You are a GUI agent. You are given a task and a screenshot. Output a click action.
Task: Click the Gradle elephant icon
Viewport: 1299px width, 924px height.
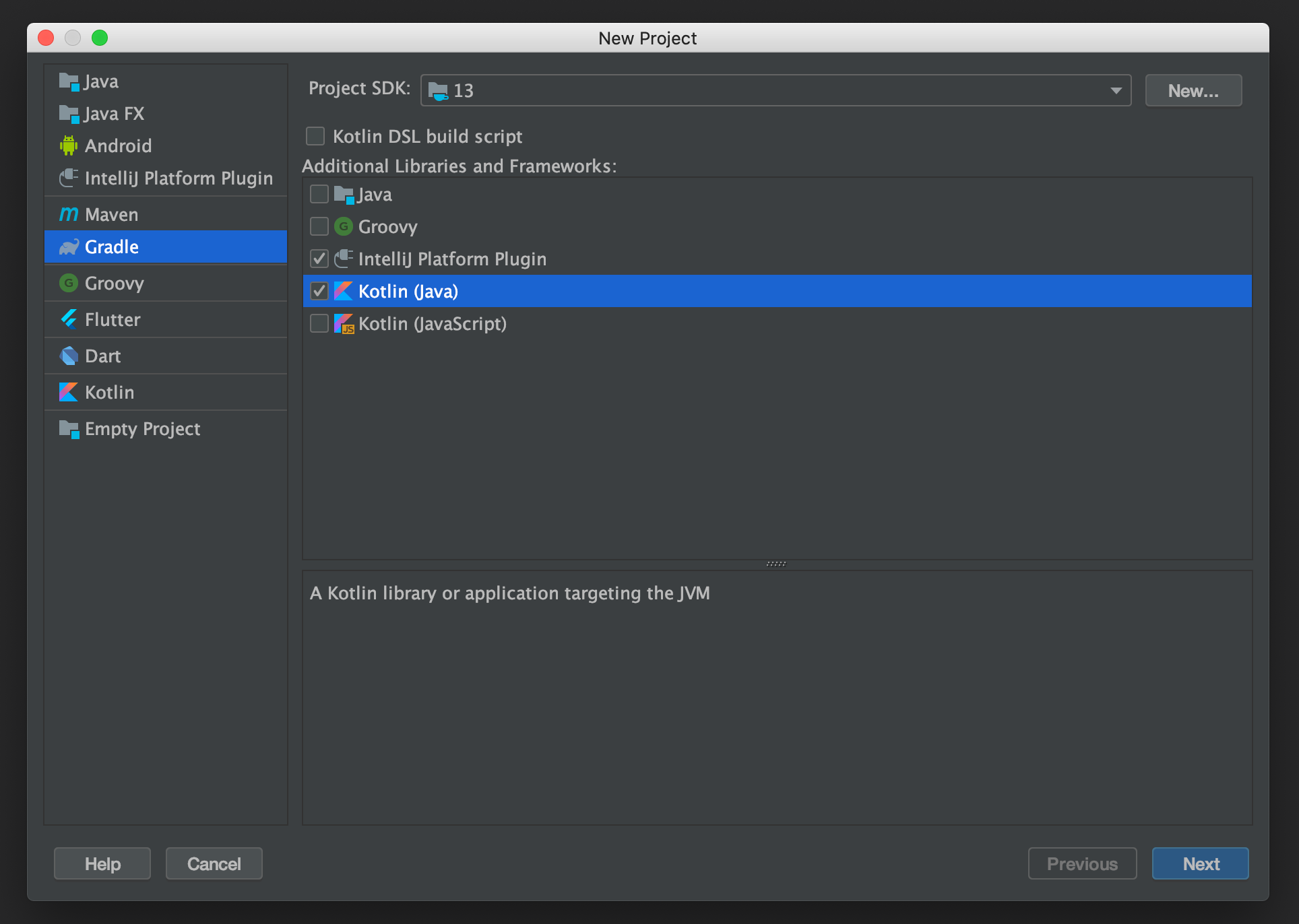click(x=69, y=247)
